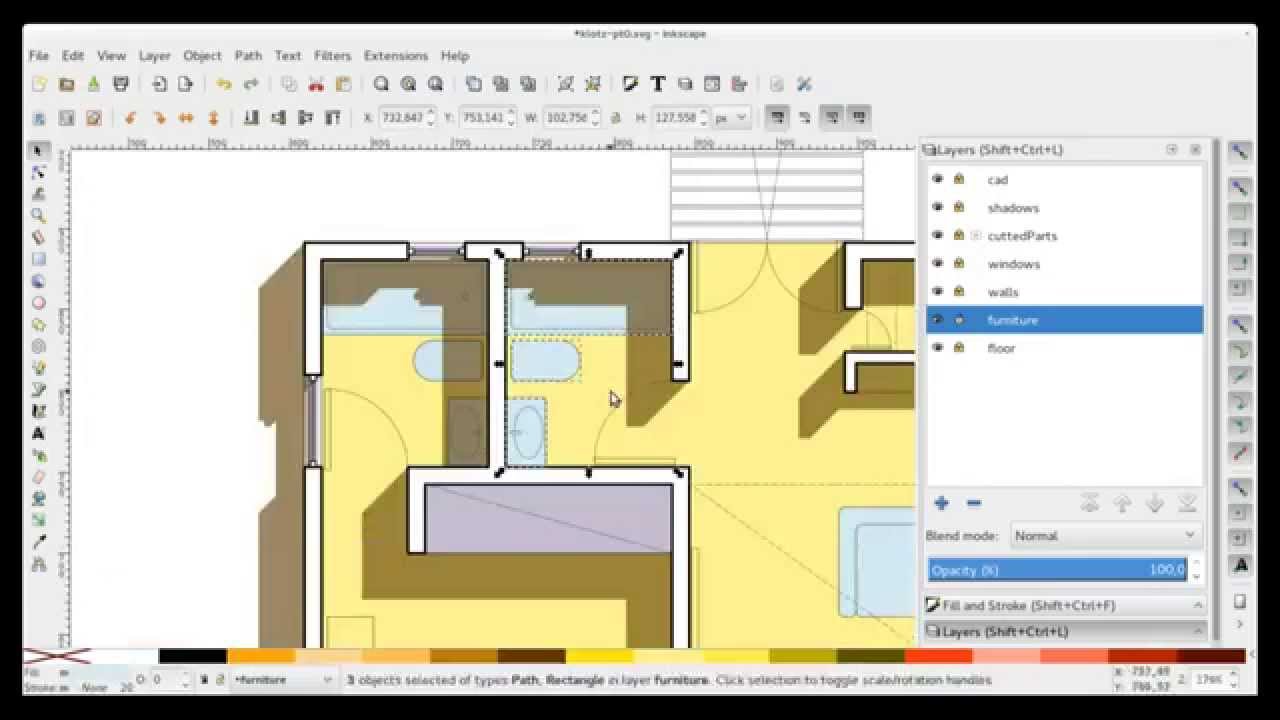The width and height of the screenshot is (1280, 720).
Task: Click the Opacity value stepper arrows
Action: pos(1195,570)
